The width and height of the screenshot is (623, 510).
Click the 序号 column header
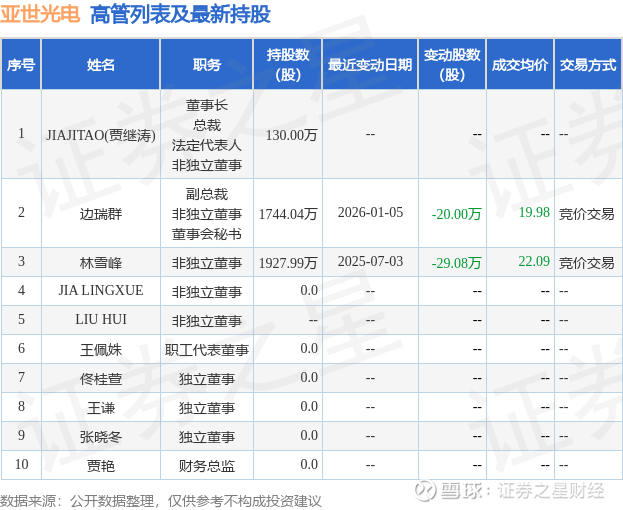point(21,65)
